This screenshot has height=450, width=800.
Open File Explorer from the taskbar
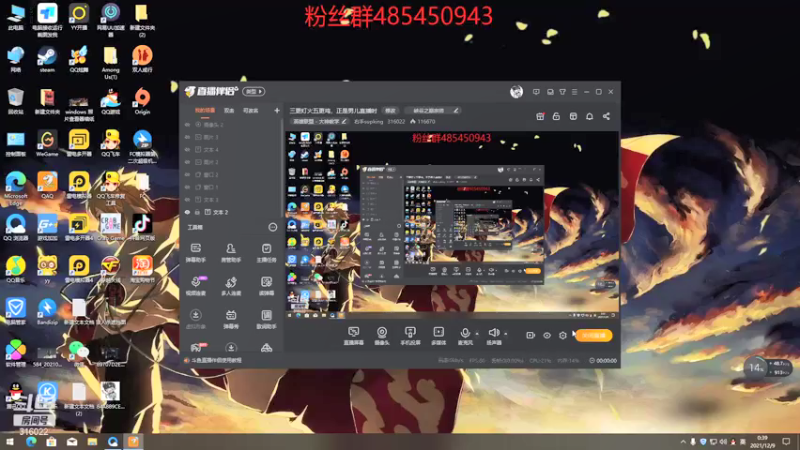92,441
